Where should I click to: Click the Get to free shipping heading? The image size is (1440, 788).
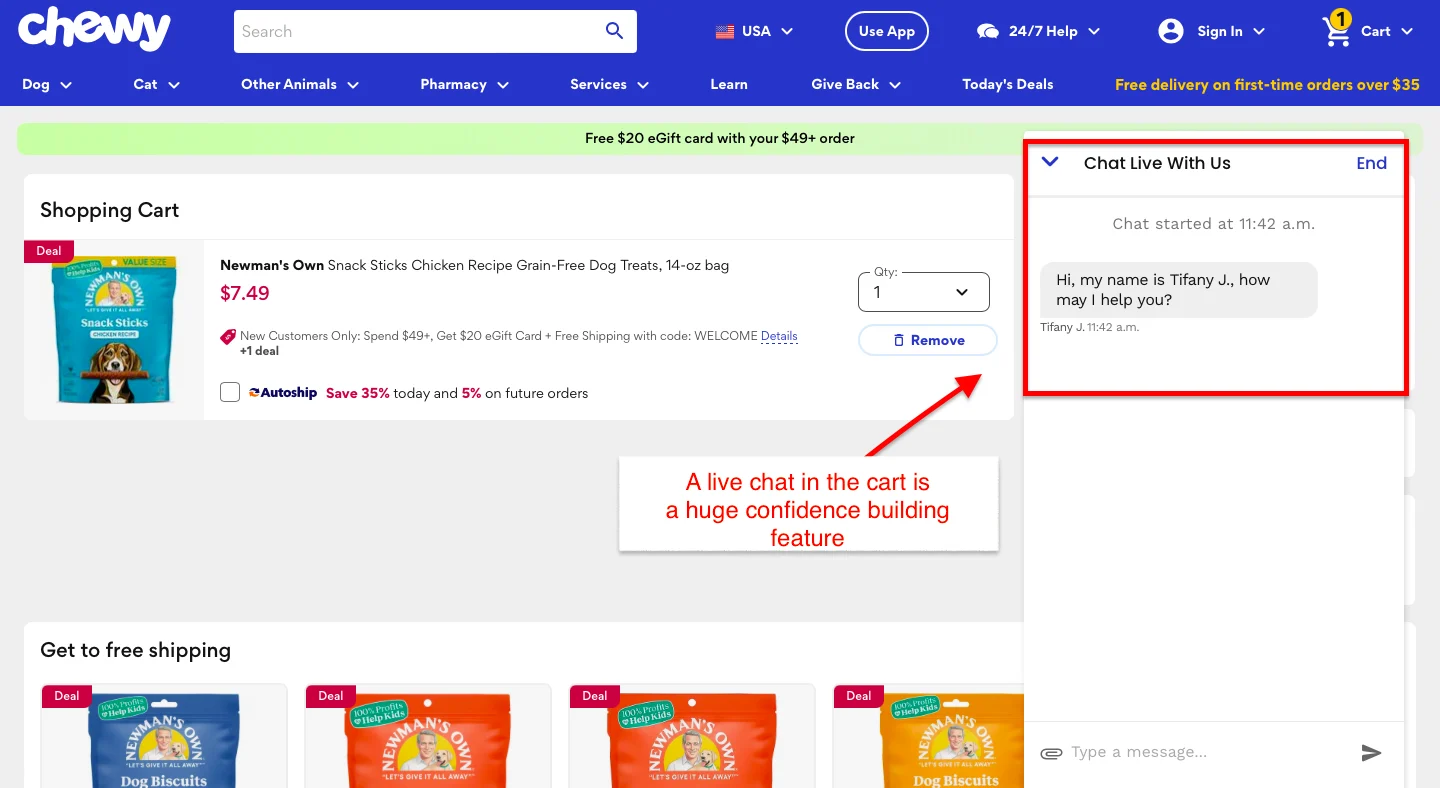(x=135, y=650)
